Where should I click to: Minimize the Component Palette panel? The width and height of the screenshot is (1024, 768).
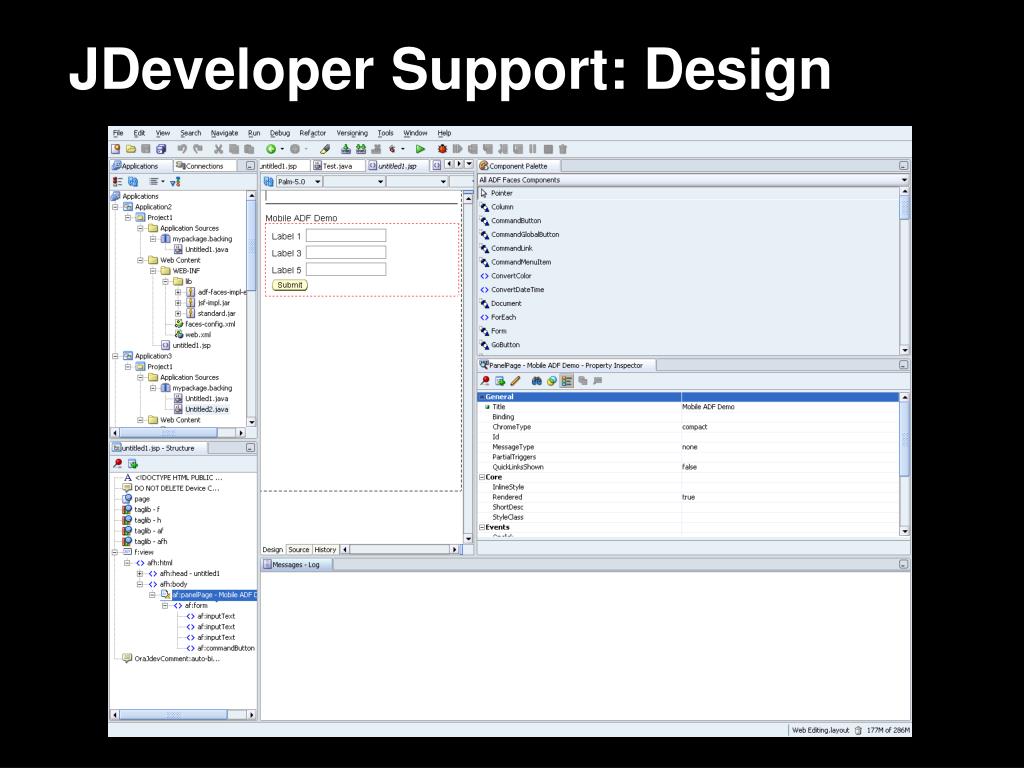tap(904, 166)
